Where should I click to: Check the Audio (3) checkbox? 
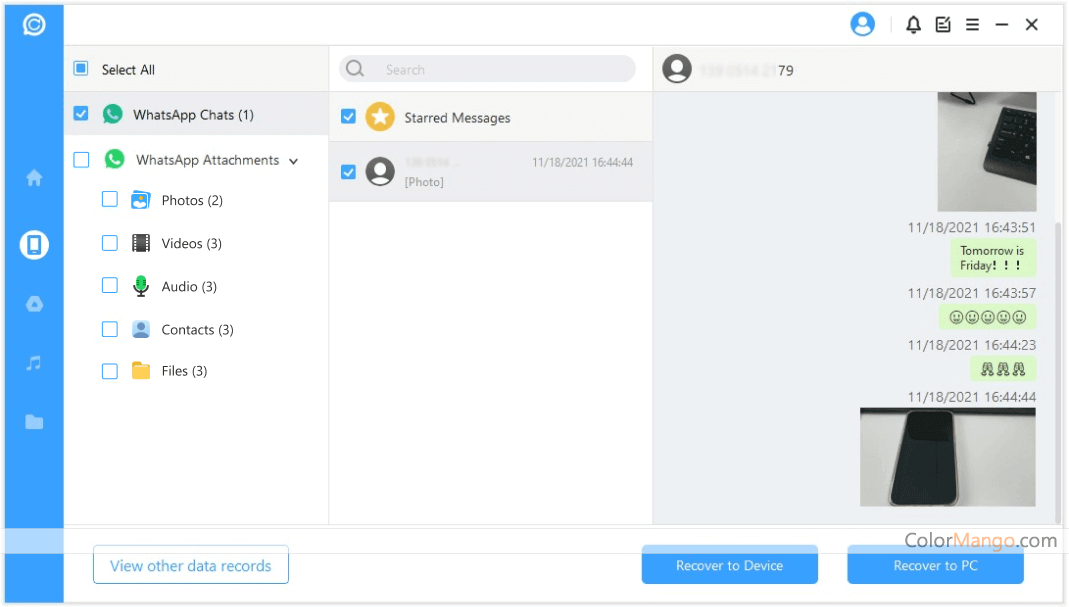[x=110, y=285]
